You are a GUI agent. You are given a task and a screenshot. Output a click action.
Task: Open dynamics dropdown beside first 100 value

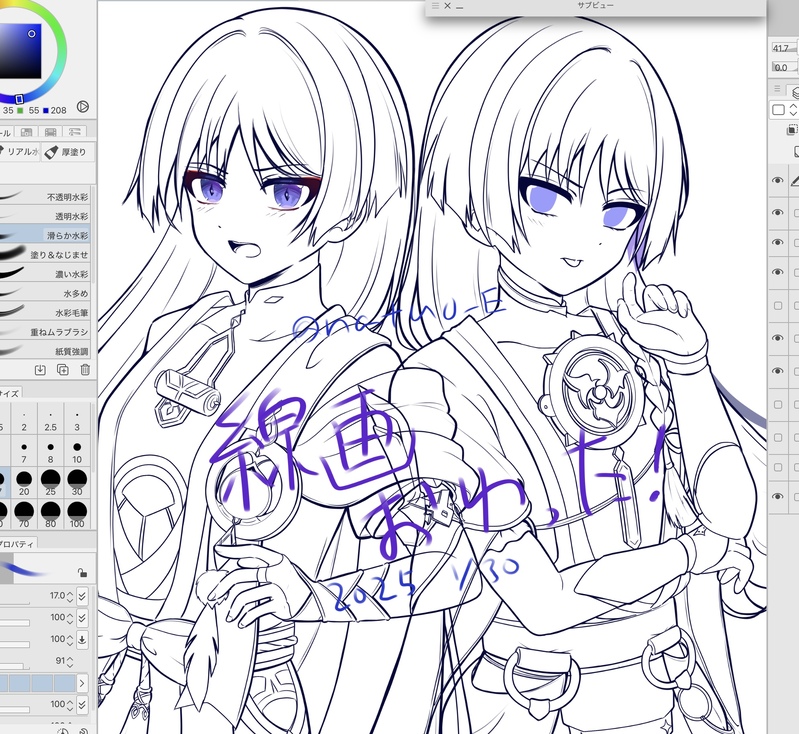pos(82,617)
